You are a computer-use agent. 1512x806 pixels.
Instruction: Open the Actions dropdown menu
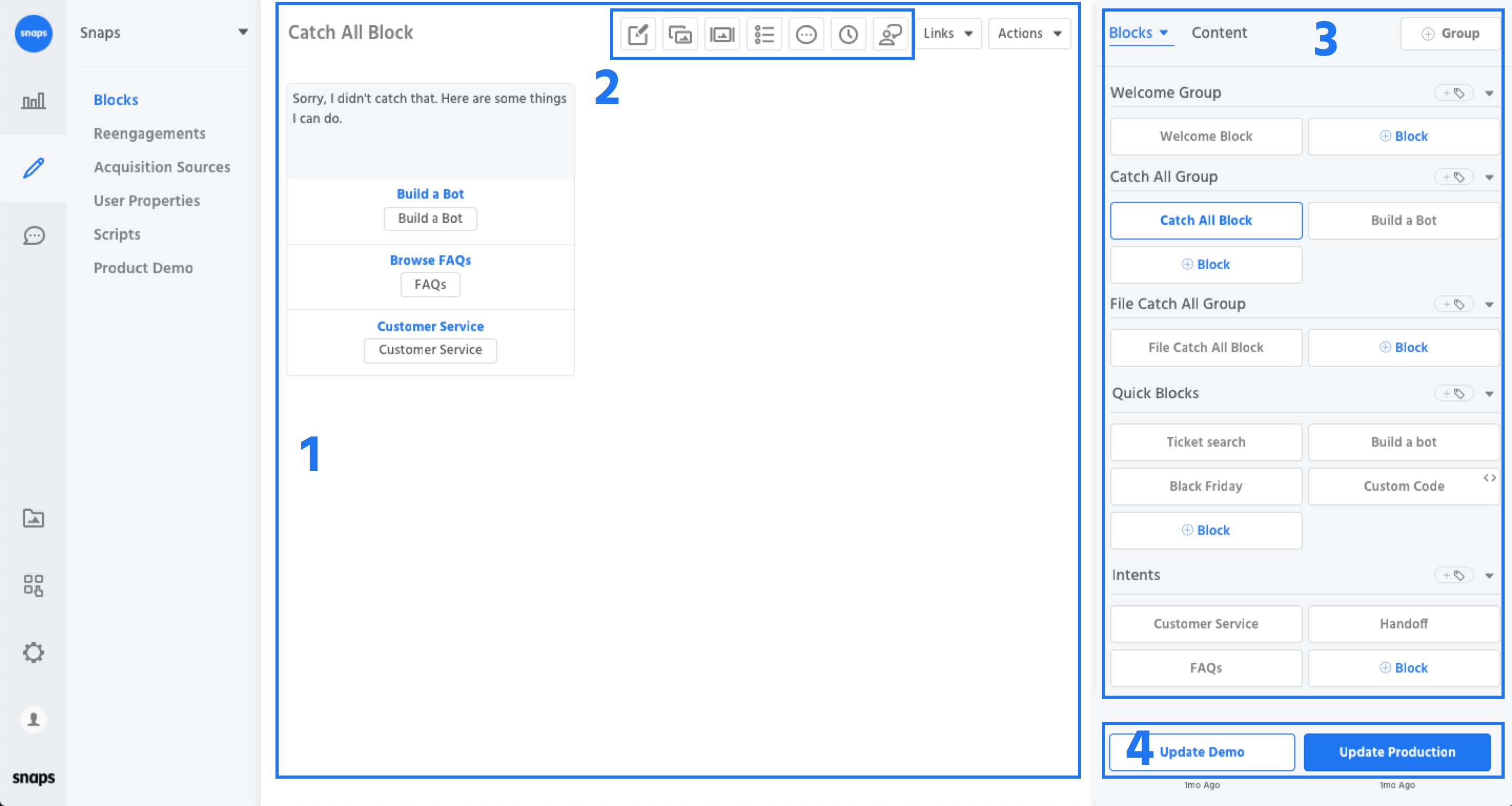pos(1029,34)
